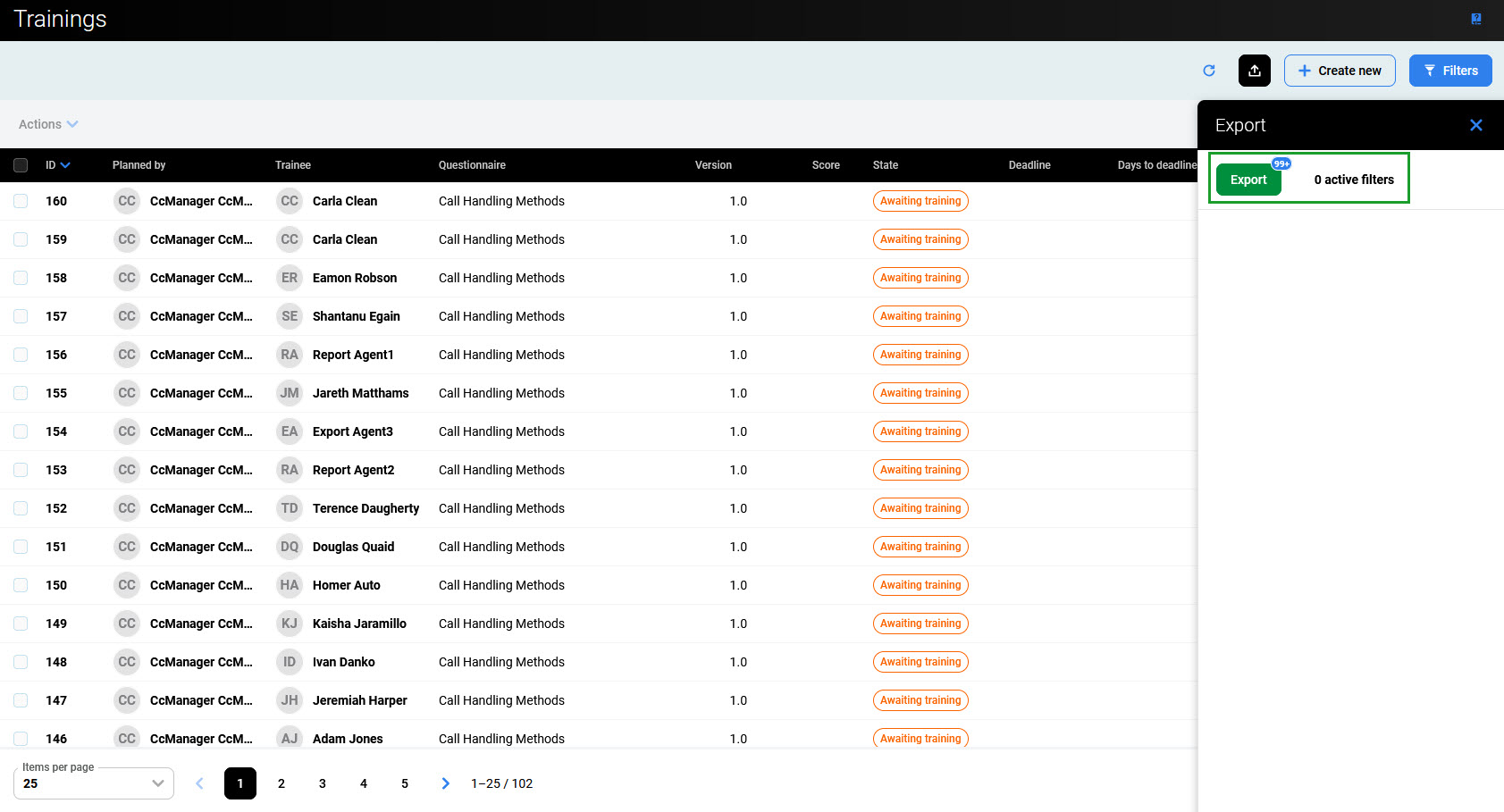Click the Create new button

click(x=1339, y=71)
